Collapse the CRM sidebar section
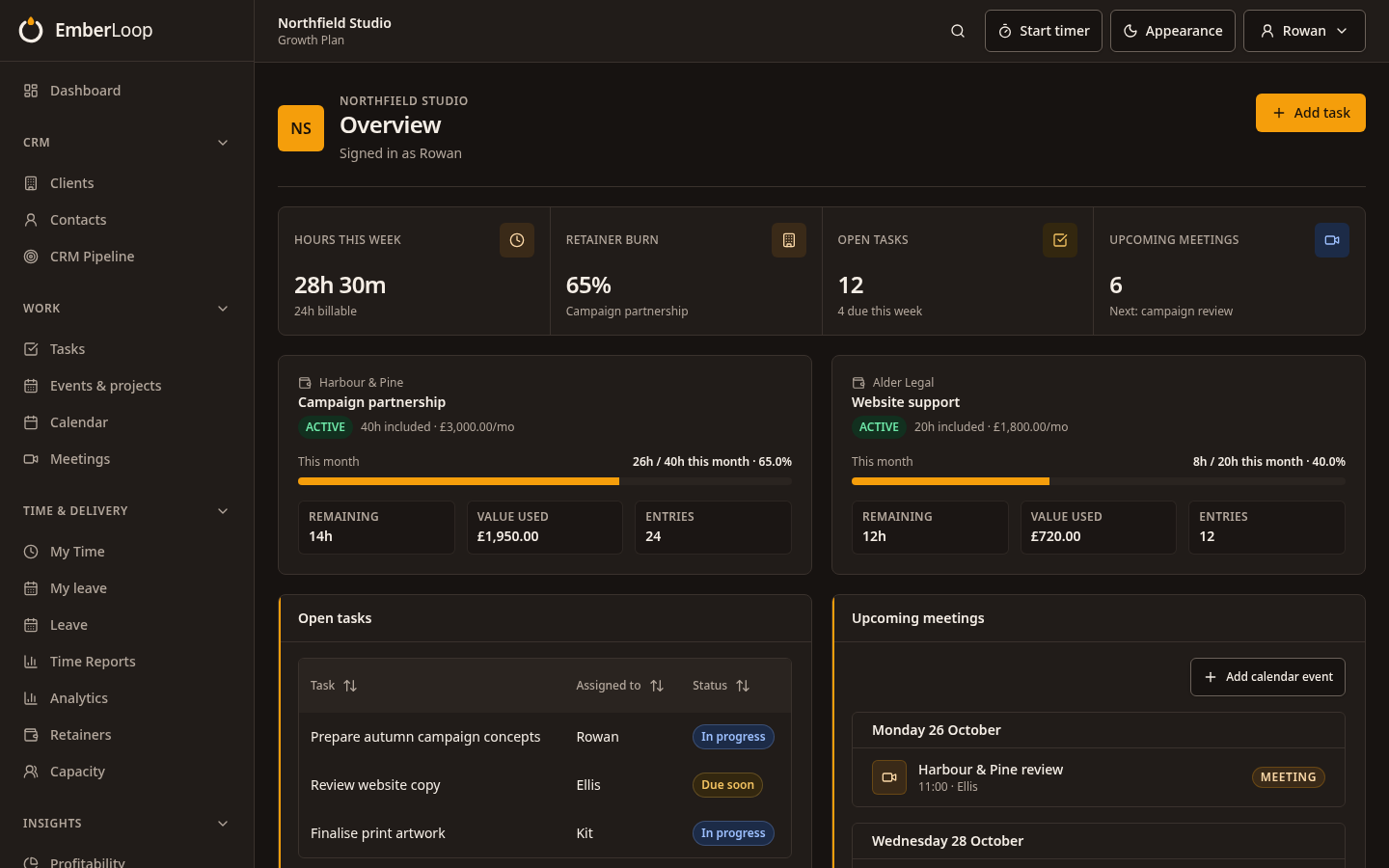 click(223, 143)
